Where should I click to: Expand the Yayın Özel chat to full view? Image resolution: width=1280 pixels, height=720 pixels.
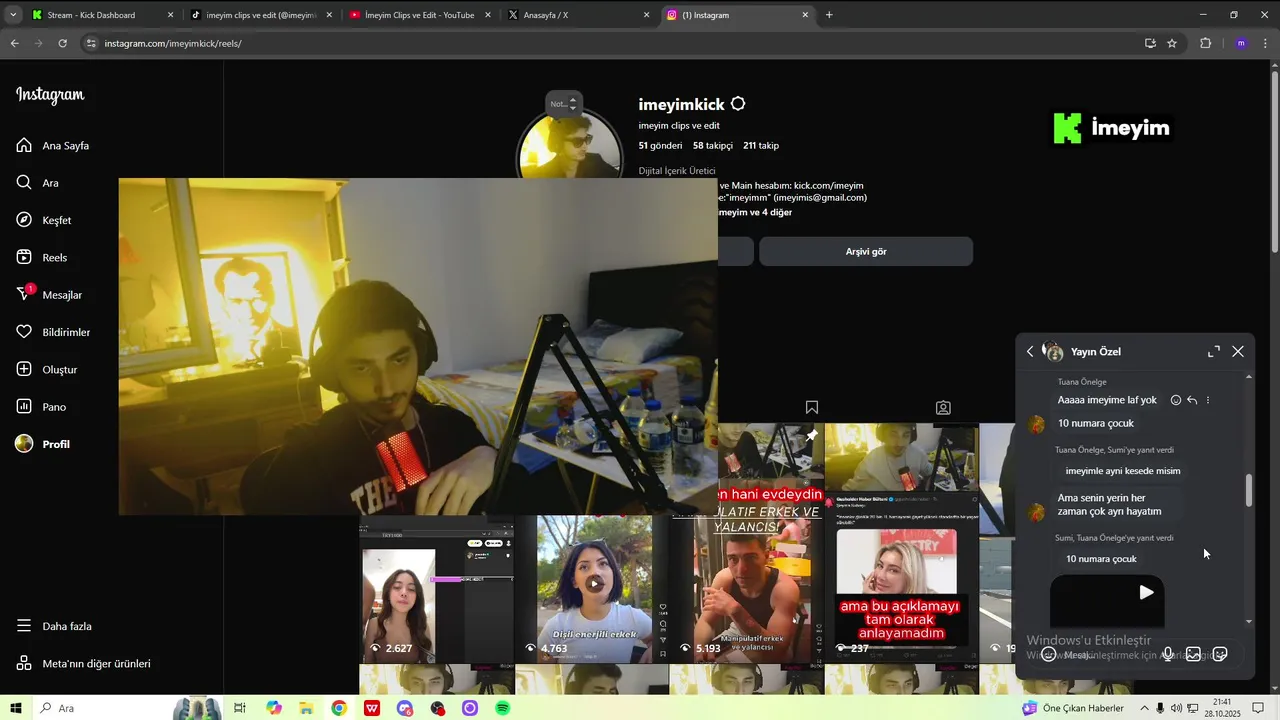pos(1214,352)
